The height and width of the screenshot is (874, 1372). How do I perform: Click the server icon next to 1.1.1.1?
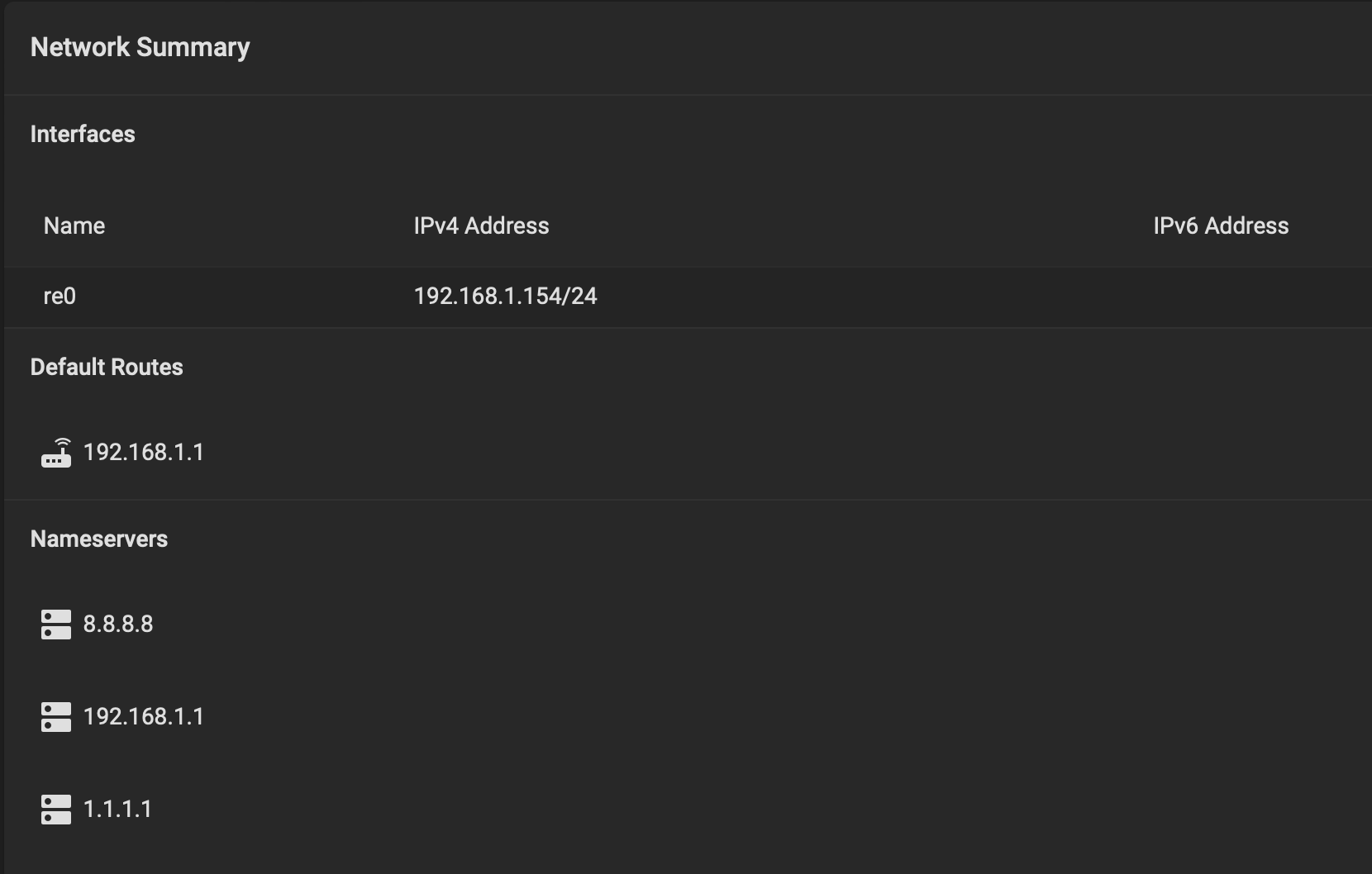pyautogui.click(x=56, y=810)
